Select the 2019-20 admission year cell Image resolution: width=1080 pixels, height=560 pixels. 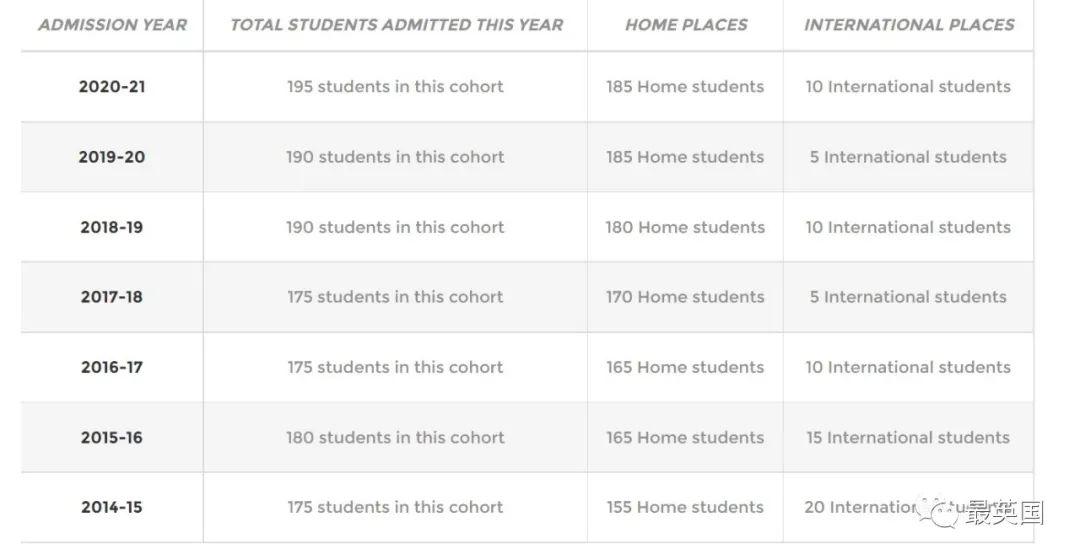(x=112, y=157)
